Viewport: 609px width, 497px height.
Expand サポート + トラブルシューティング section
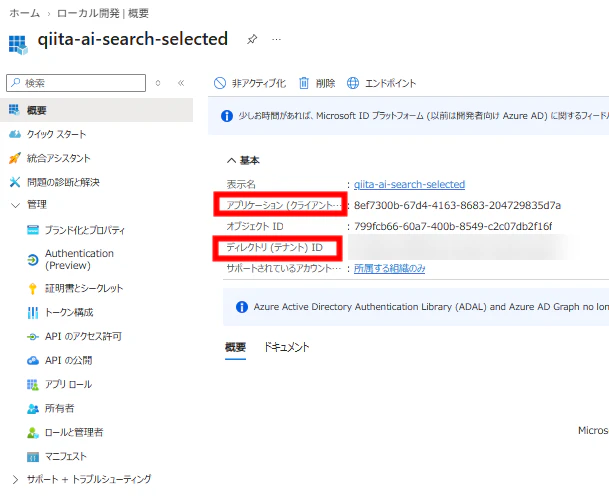click(15, 480)
